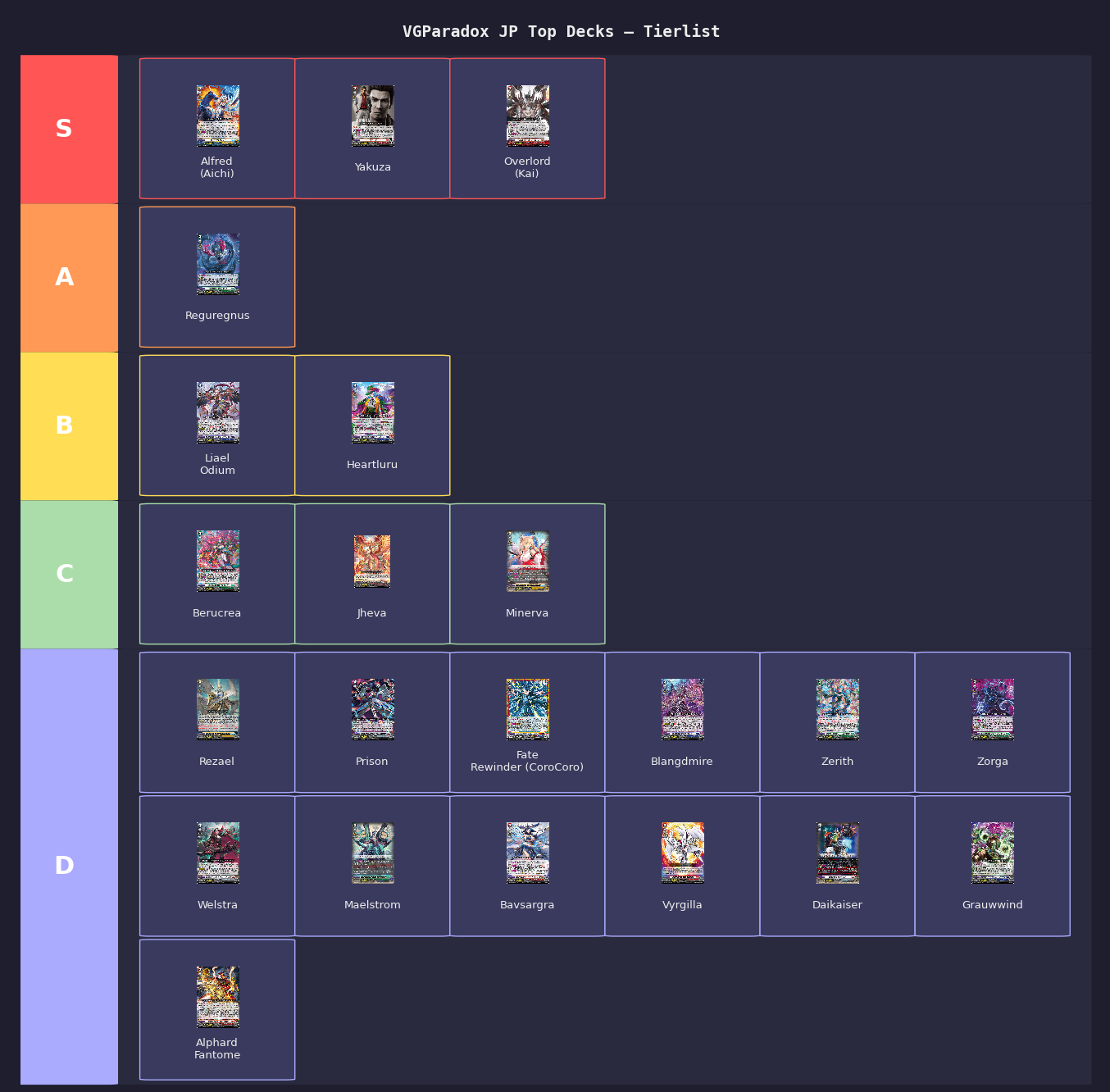Open the Zerith card thumbnail
The width and height of the screenshot is (1110, 1092).
coord(838,709)
